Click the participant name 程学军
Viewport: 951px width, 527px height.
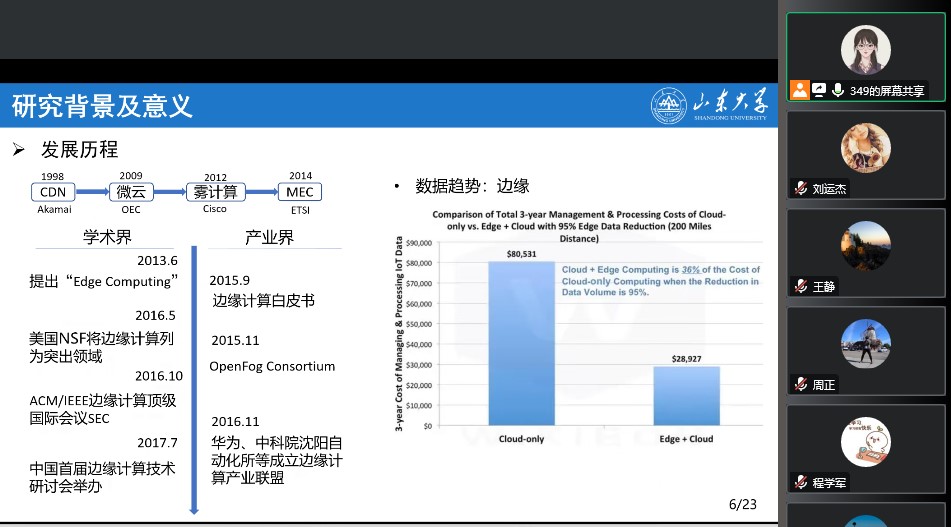pos(829,483)
